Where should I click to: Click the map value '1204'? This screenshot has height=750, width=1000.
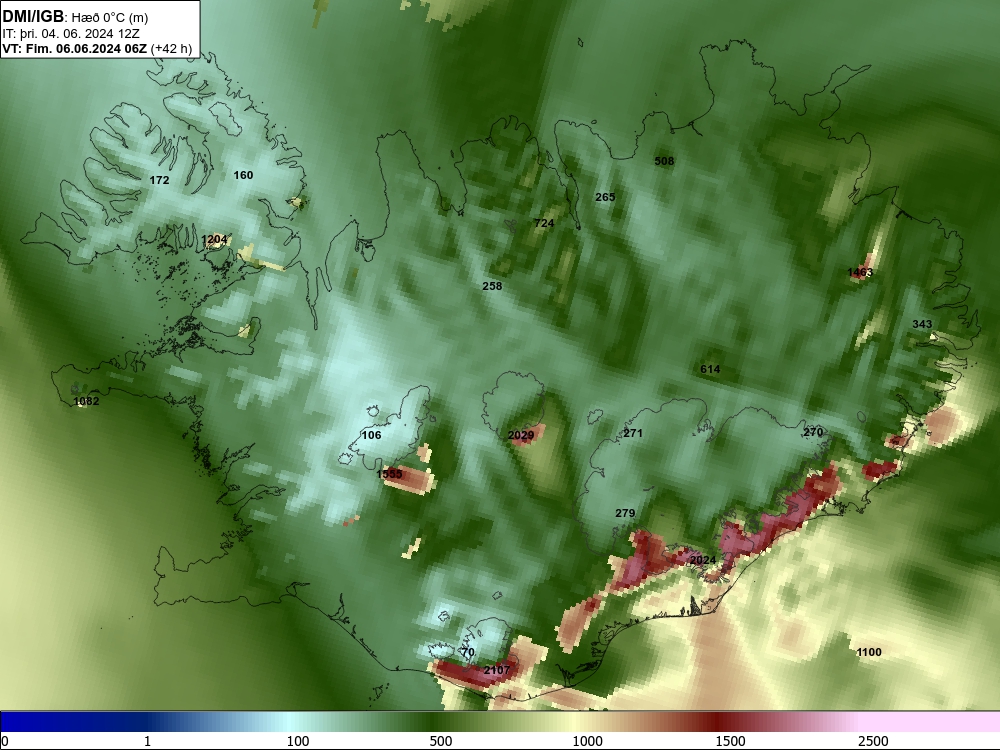(x=214, y=240)
